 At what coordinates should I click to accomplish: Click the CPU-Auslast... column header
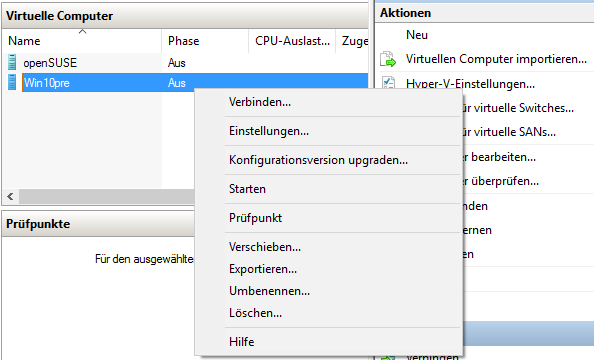point(292,41)
